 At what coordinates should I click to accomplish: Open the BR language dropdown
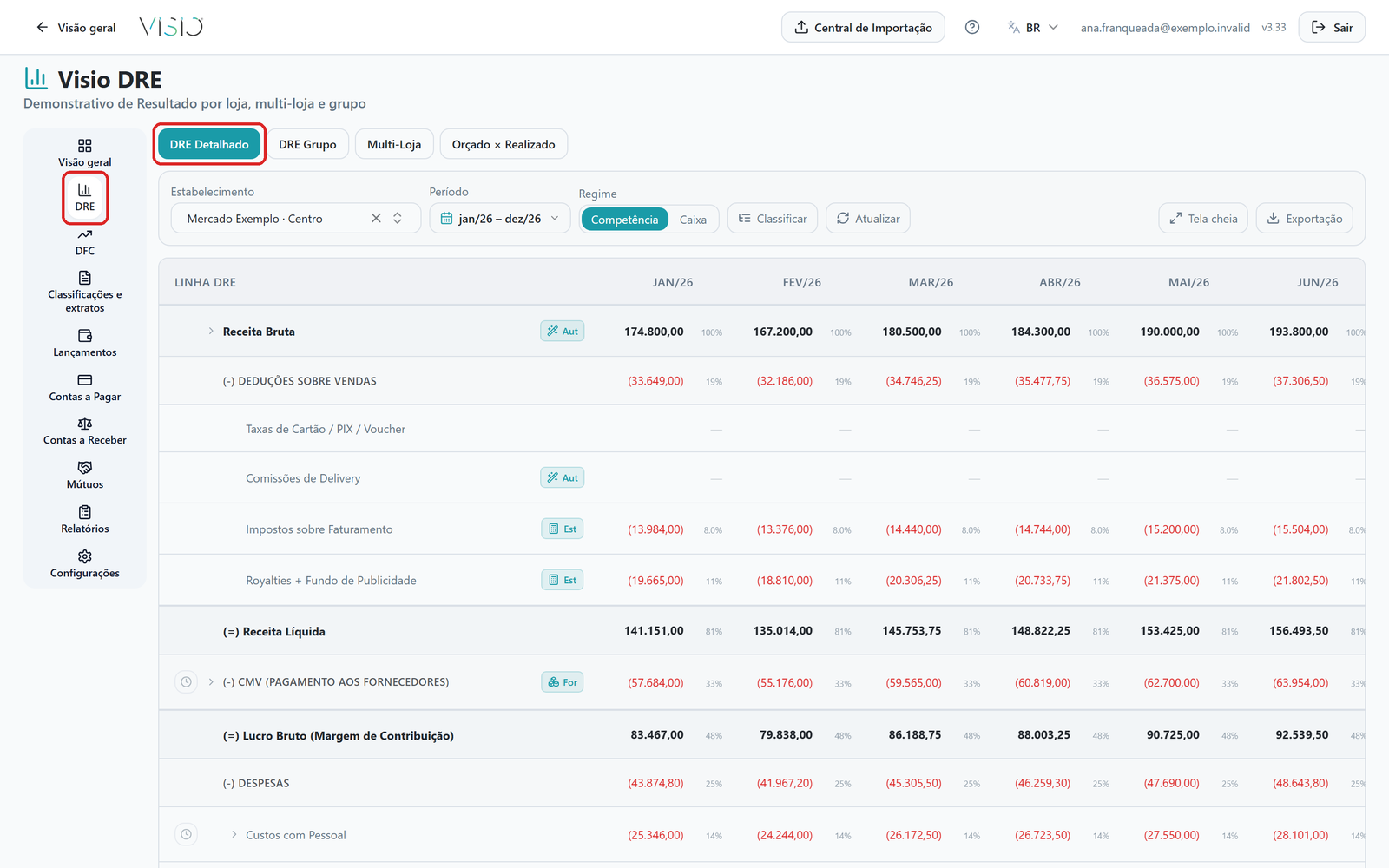click(x=1033, y=28)
